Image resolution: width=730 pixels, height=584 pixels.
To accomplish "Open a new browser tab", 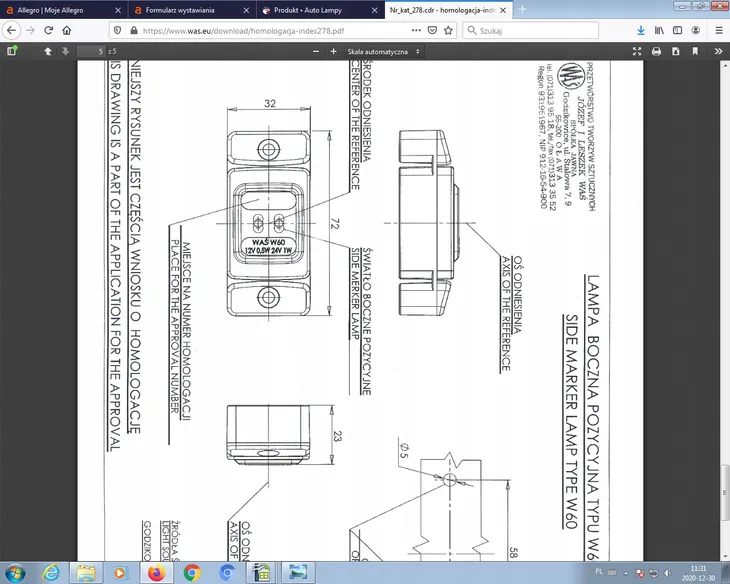I will [x=522, y=10].
